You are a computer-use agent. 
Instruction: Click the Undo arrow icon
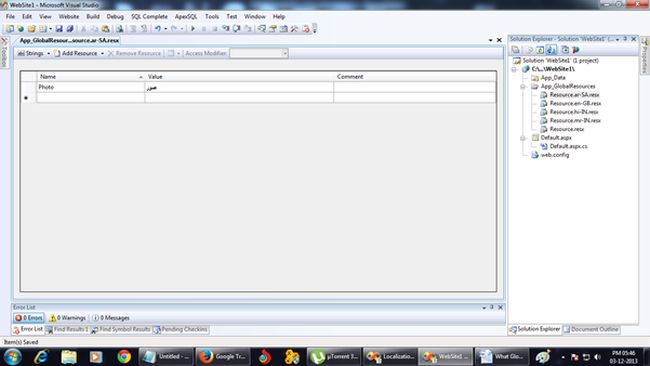point(158,29)
